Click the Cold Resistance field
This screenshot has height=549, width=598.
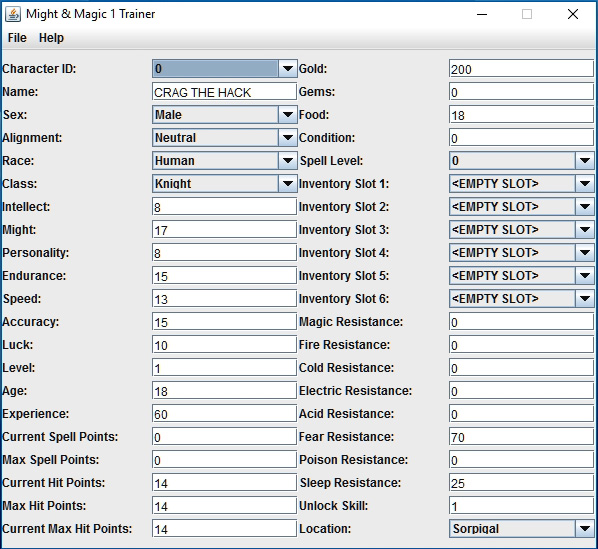(521, 368)
